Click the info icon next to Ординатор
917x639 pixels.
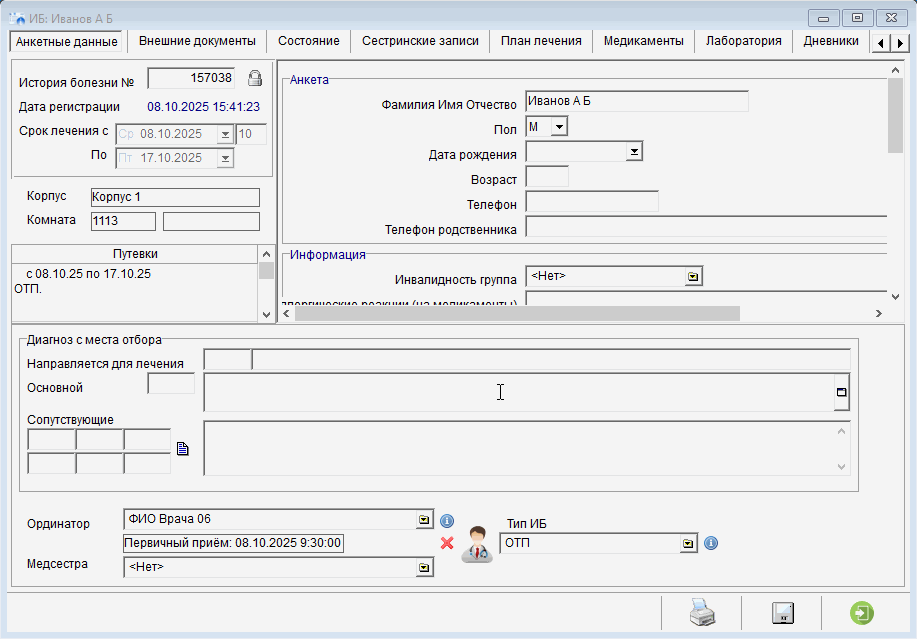click(447, 520)
